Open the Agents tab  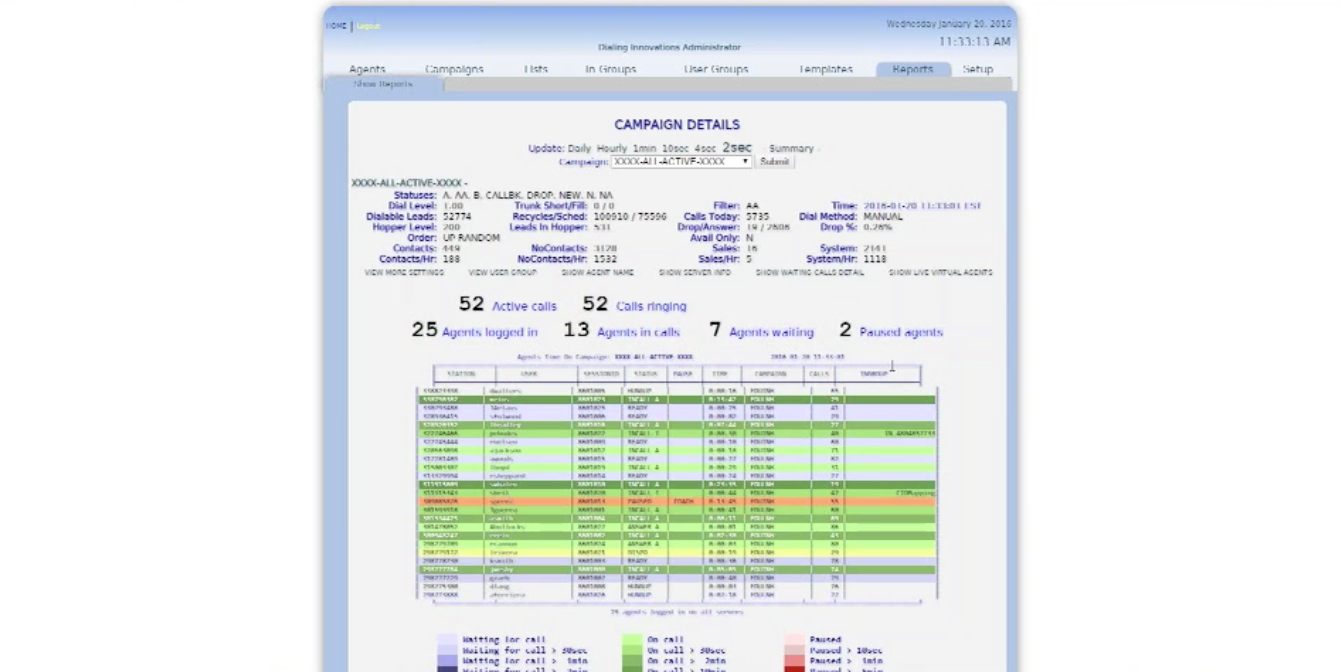367,70
